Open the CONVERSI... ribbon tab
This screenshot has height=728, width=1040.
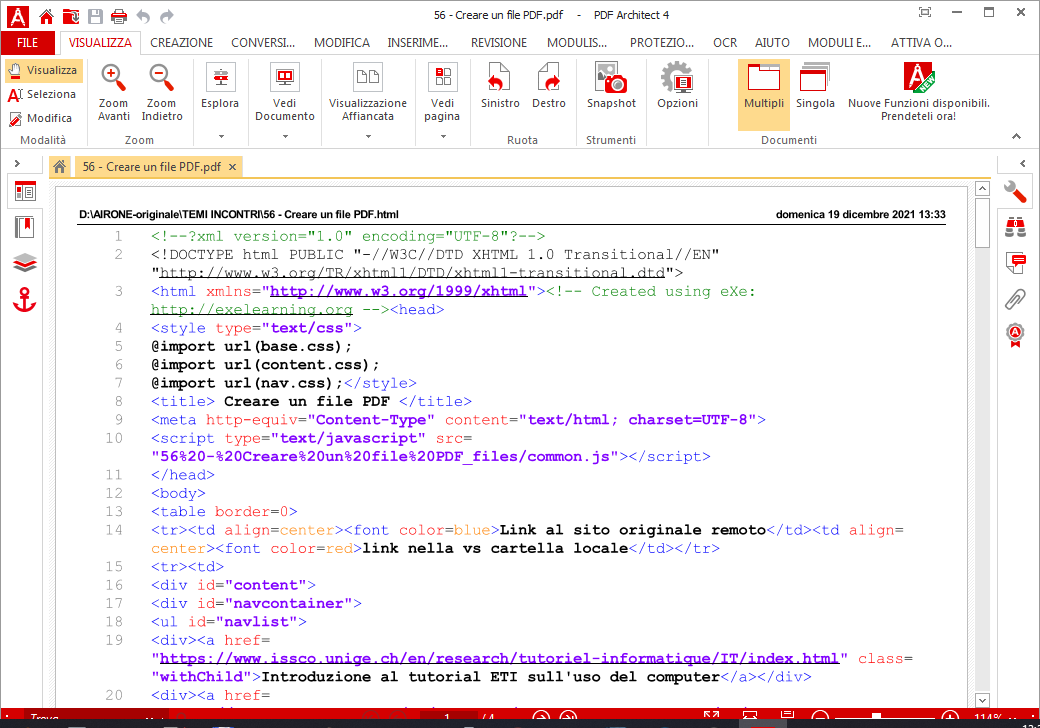tap(263, 43)
